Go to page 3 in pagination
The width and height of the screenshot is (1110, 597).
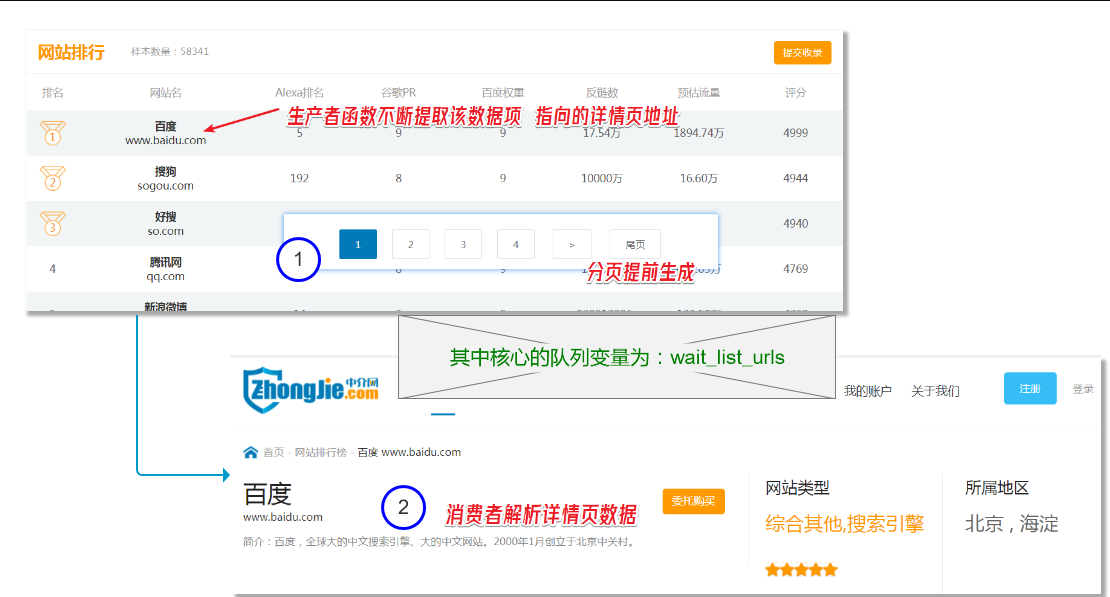463,244
